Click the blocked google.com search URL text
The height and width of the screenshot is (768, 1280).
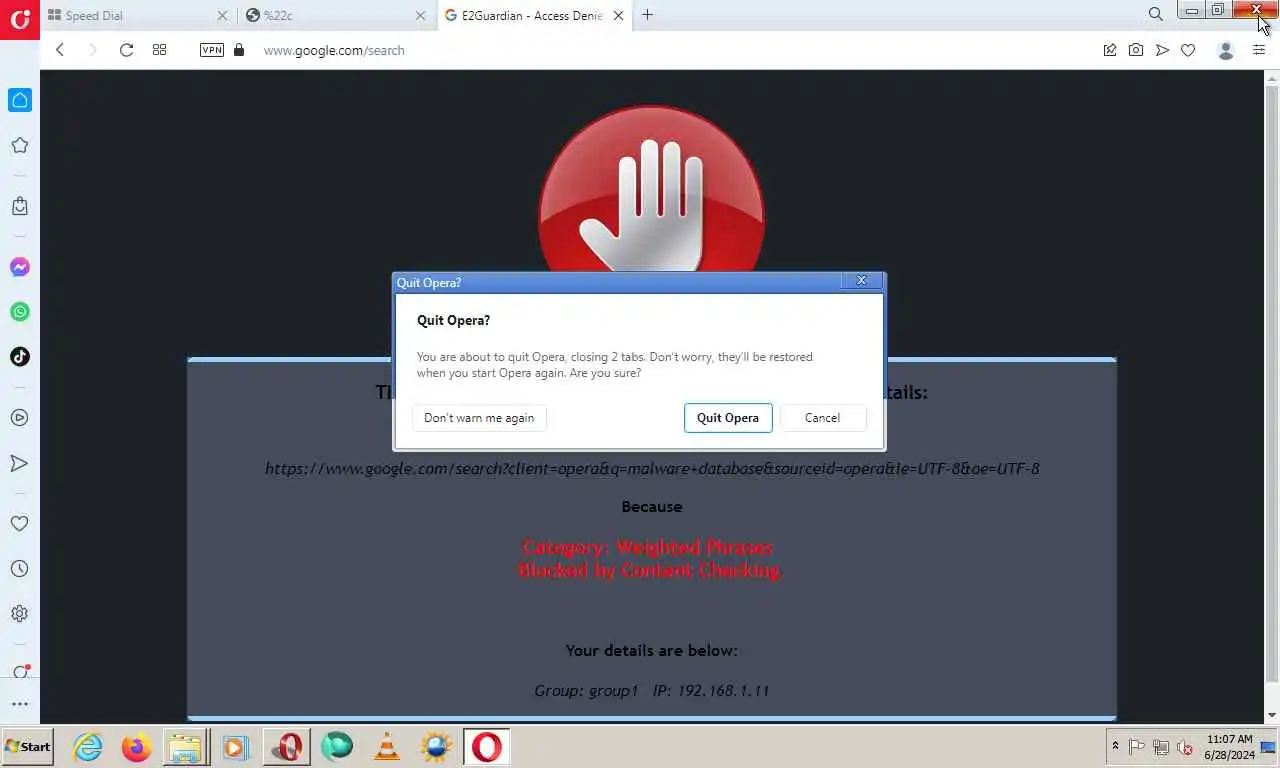652,468
